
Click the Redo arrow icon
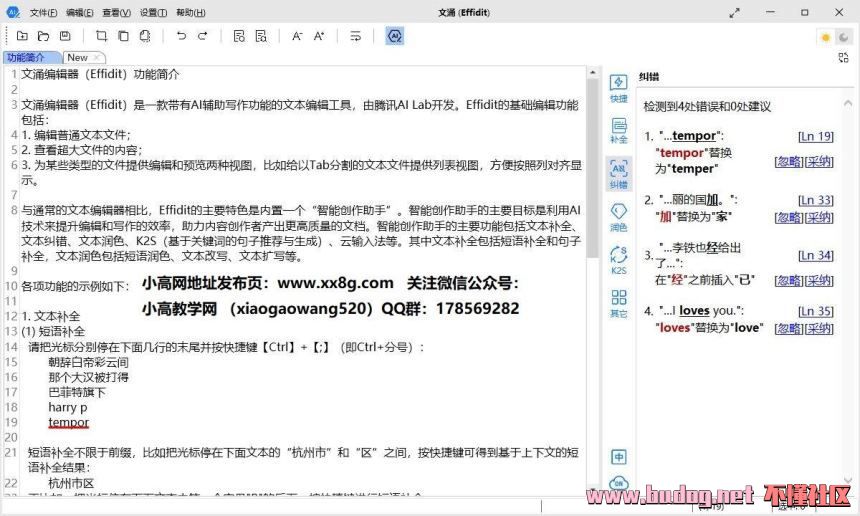click(203, 36)
